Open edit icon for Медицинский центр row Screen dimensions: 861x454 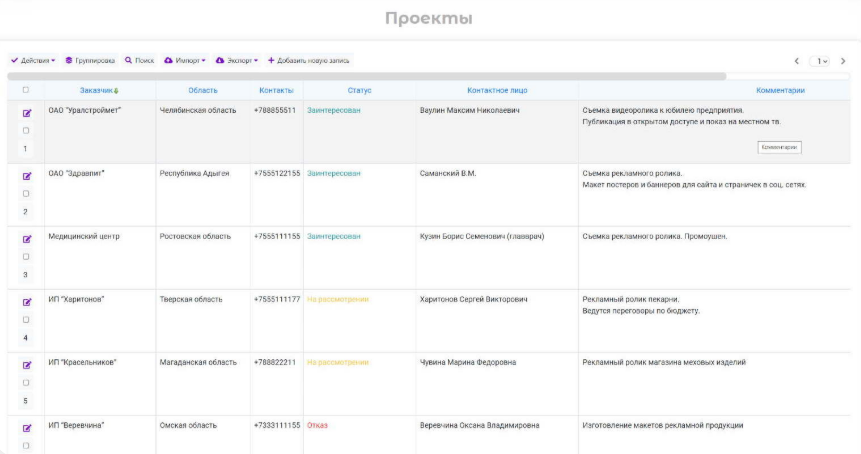click(x=26, y=239)
